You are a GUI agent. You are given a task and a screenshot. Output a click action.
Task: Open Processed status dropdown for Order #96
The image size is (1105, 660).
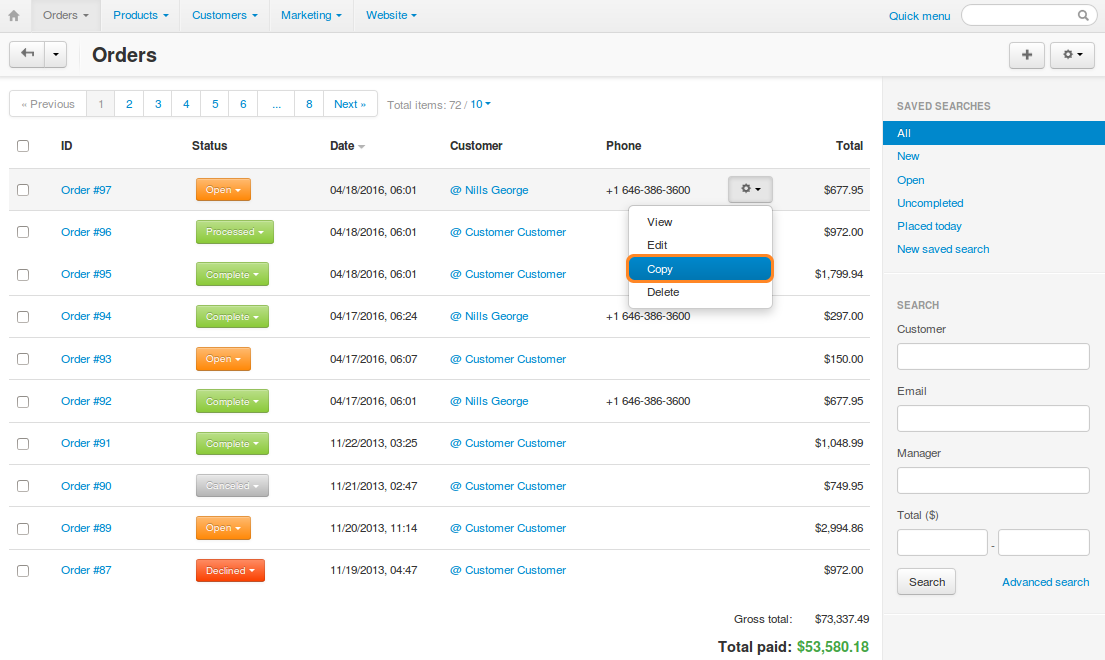click(235, 232)
